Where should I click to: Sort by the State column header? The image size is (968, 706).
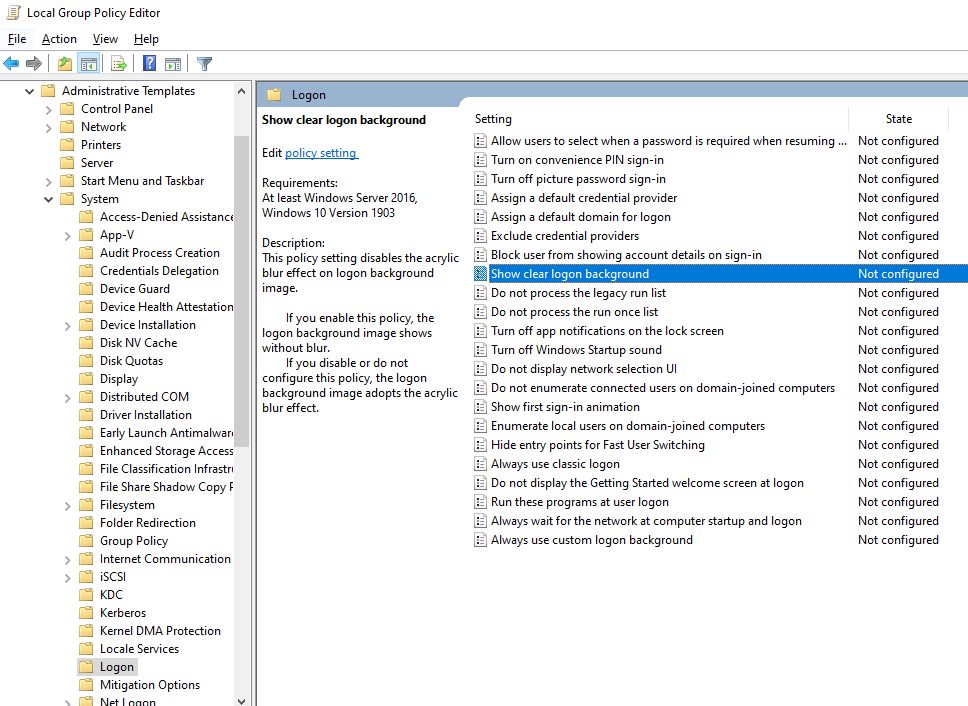(x=899, y=118)
